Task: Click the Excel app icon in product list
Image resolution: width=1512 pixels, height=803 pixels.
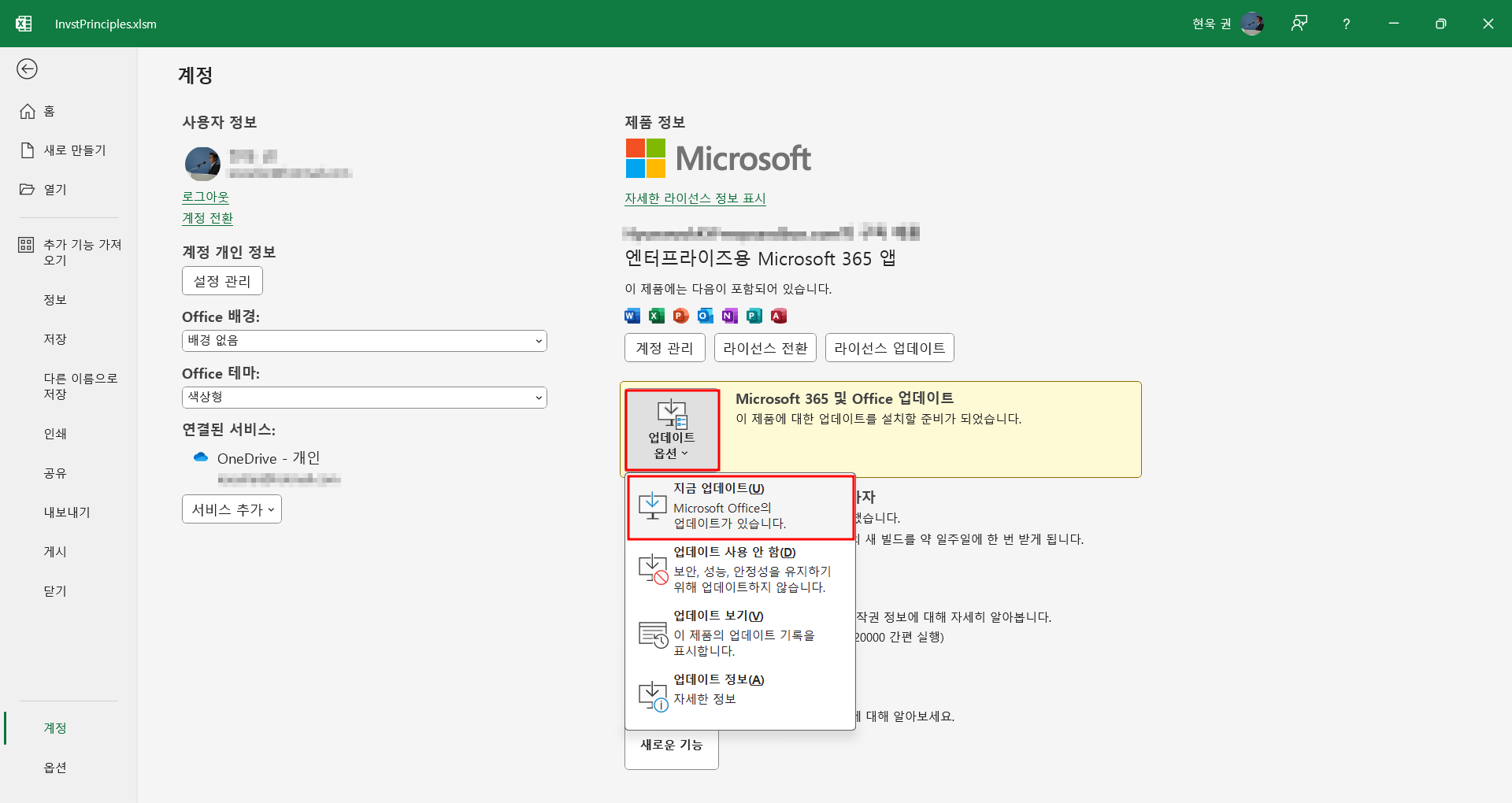Action: tap(657, 316)
